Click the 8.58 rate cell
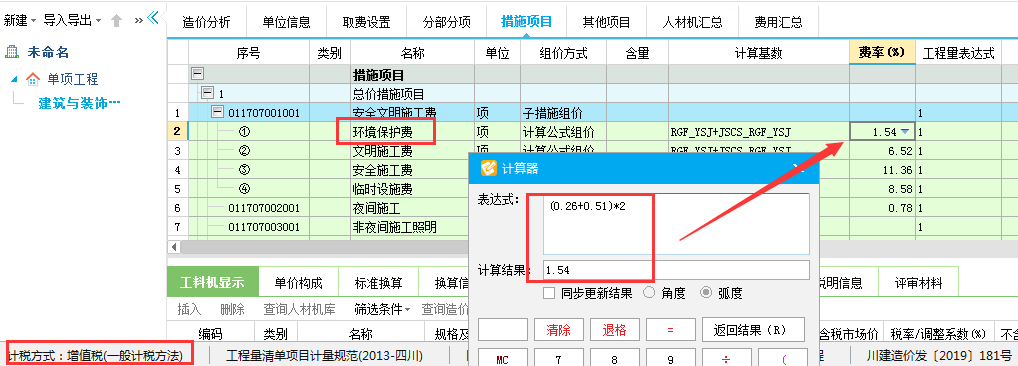 point(882,190)
